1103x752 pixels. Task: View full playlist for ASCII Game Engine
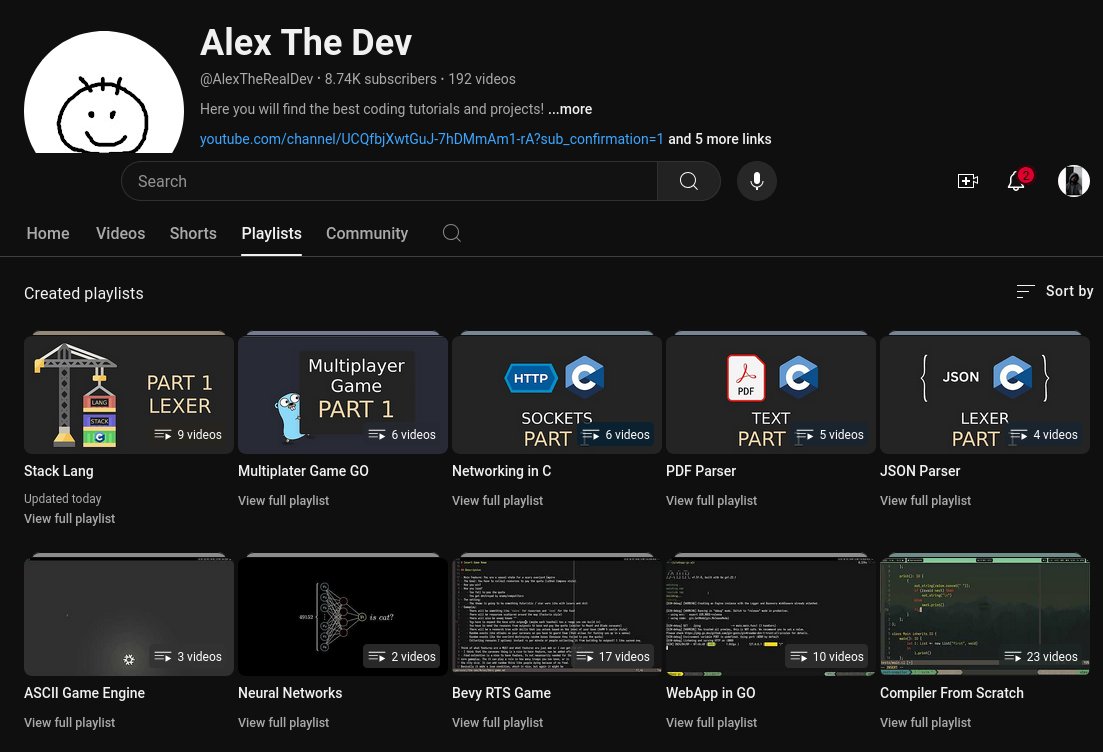[x=70, y=723]
